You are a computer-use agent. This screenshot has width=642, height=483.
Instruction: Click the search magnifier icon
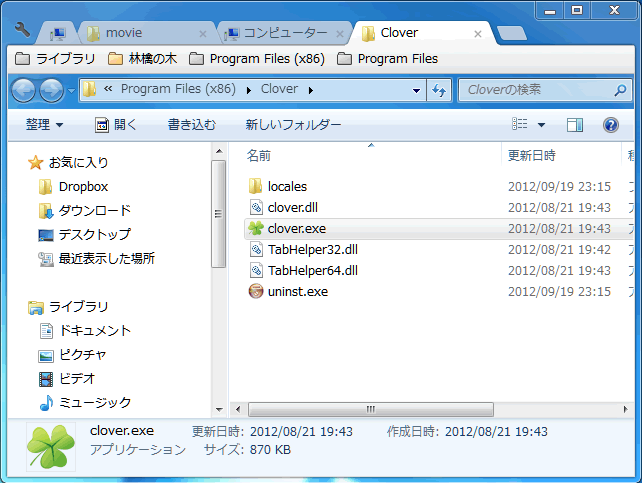620,90
